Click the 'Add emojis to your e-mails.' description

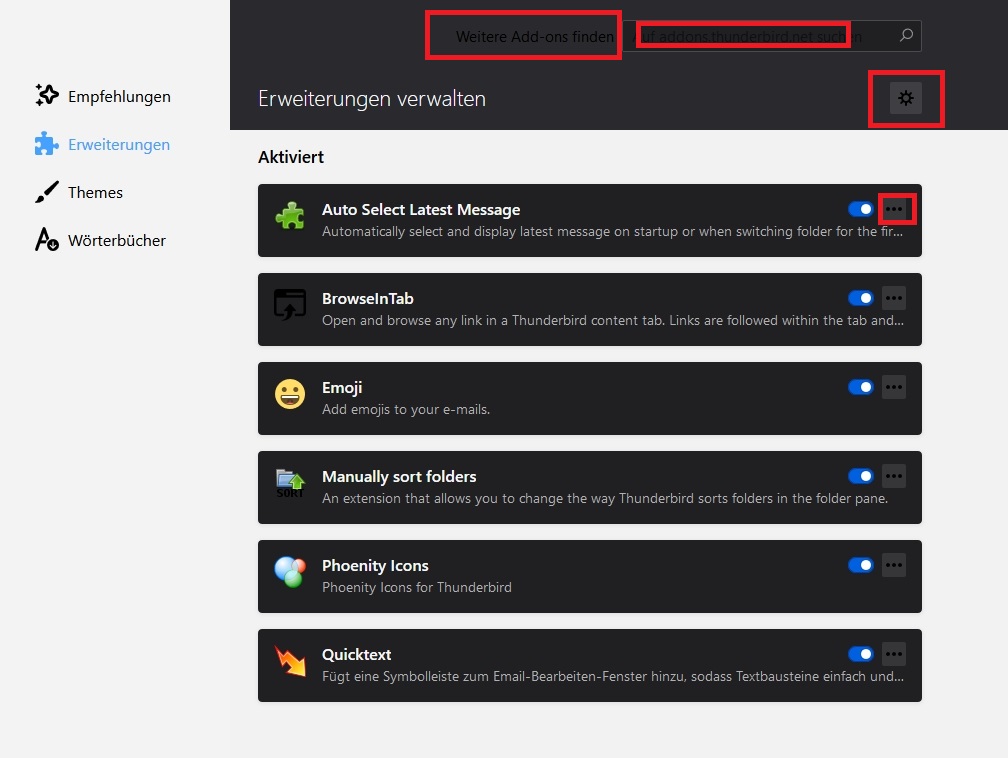click(406, 410)
